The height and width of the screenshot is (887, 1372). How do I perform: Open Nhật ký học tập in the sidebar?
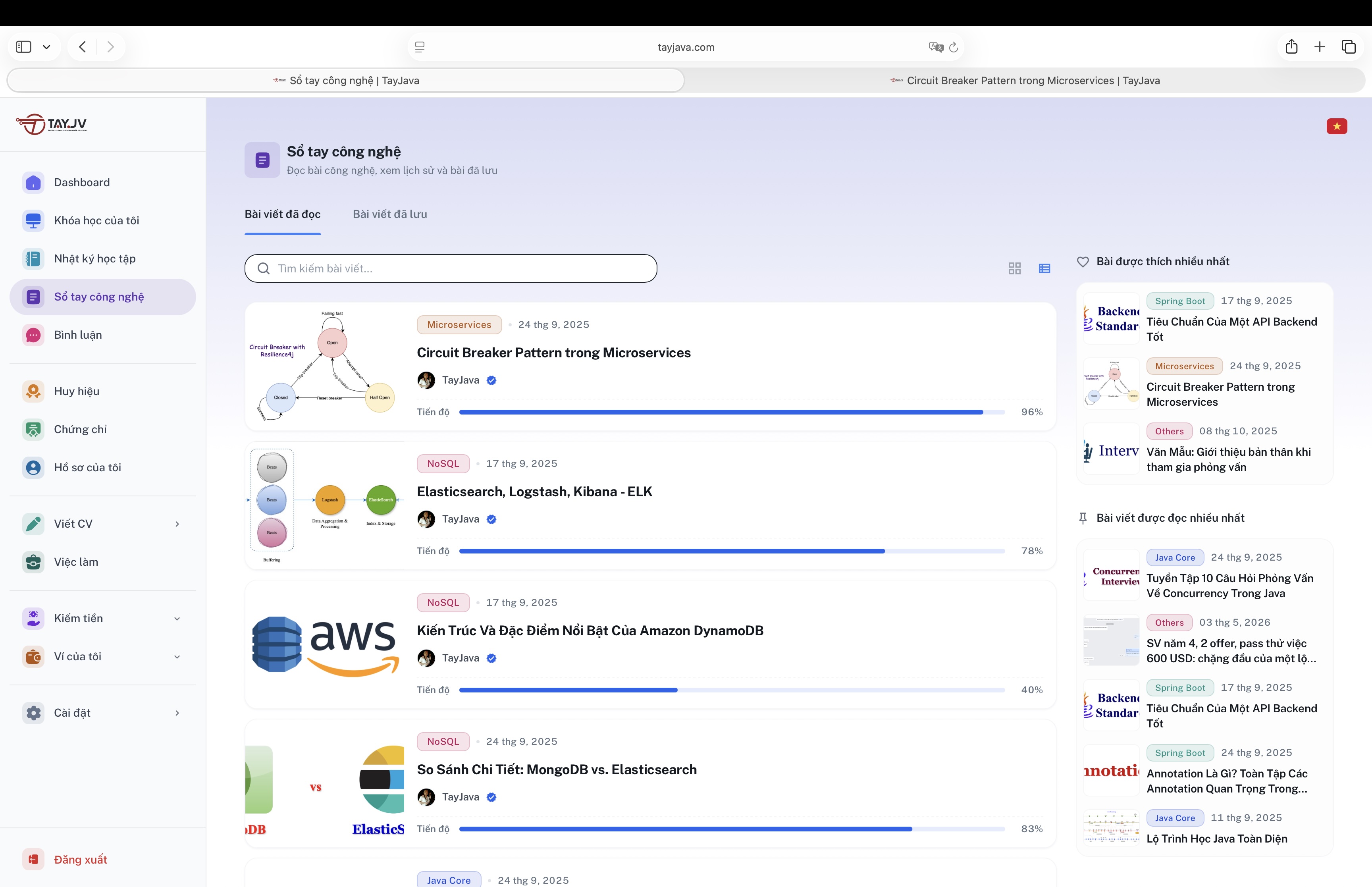tap(103, 258)
